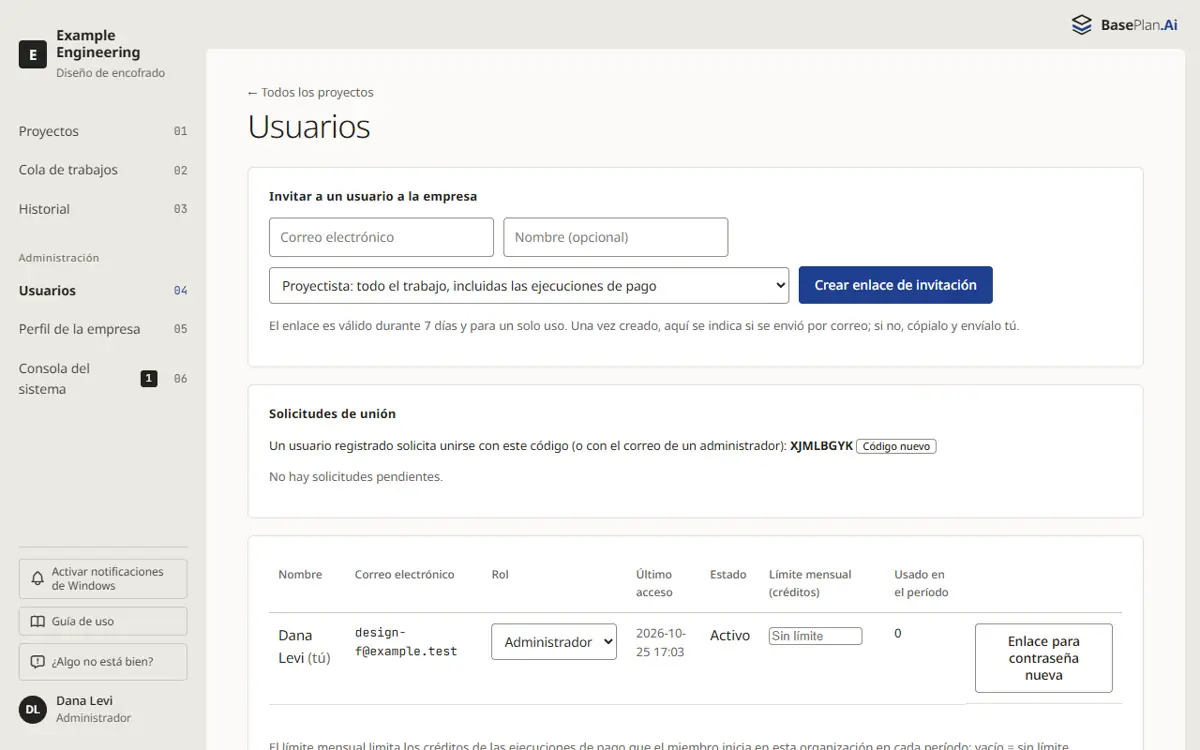1200x750 pixels.
Task: Click the bell icon for Windows notifications
Action: click(x=38, y=579)
